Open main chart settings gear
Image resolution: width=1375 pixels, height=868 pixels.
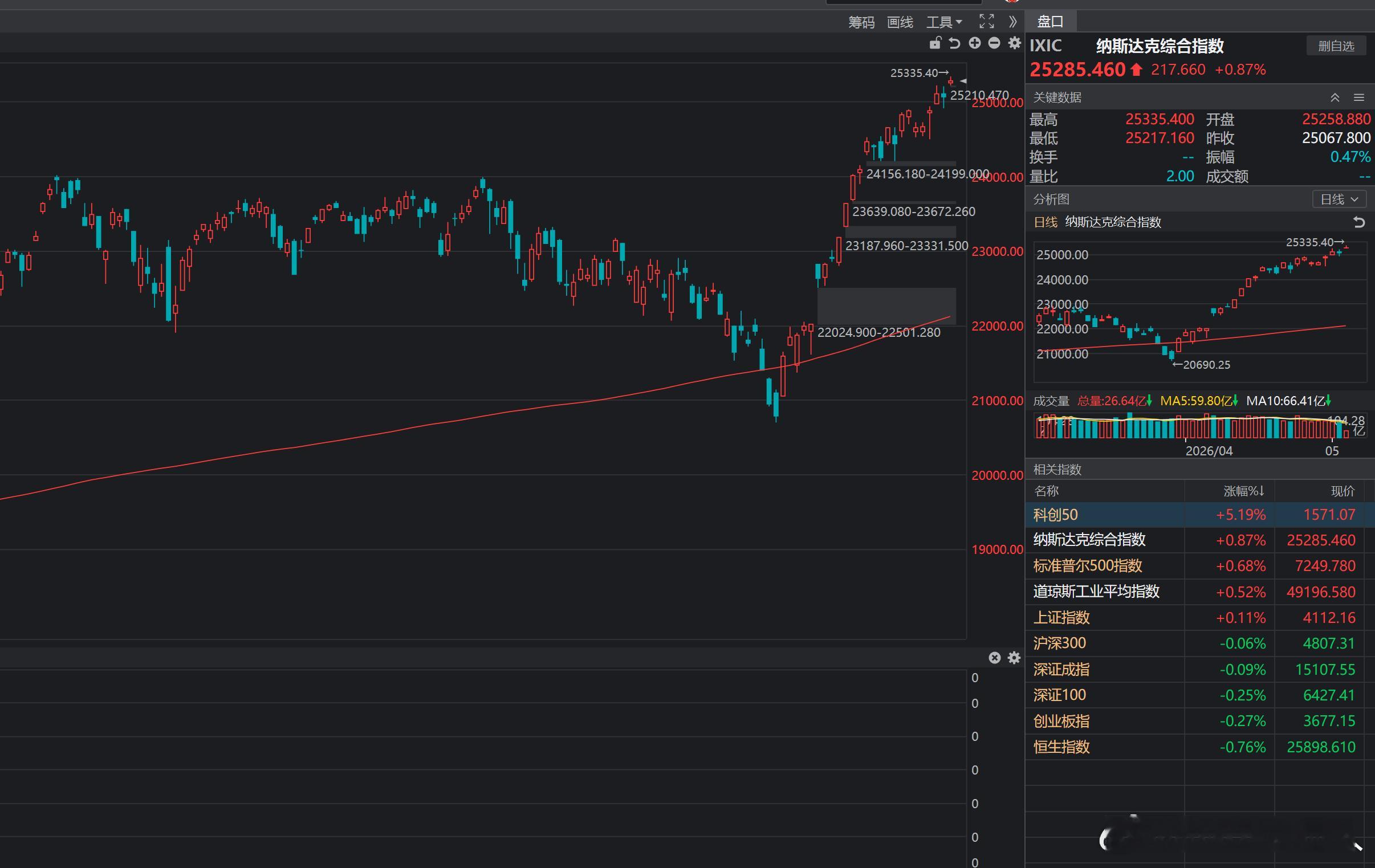click(x=1014, y=43)
